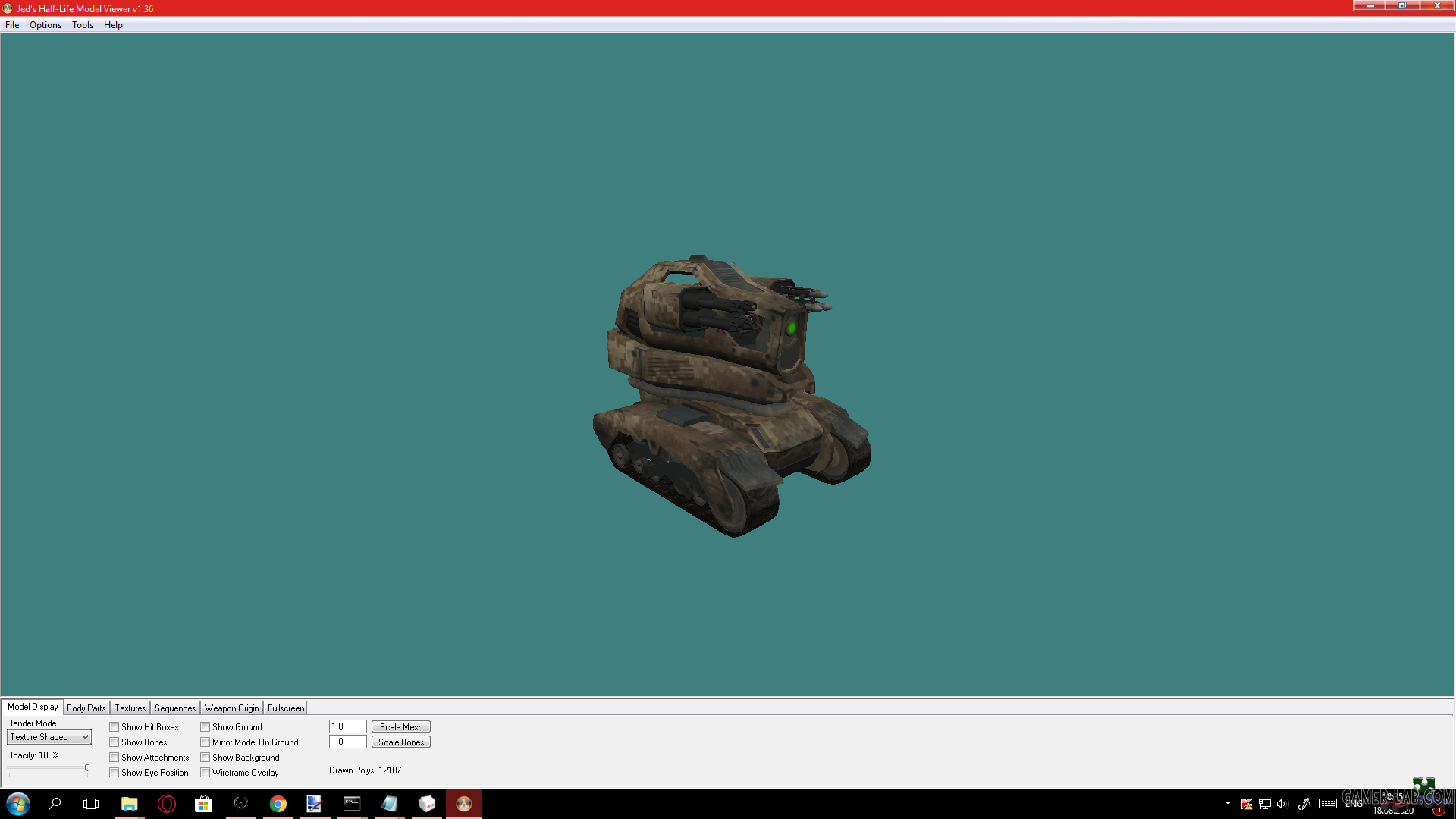Open the network status tray icon

(x=1264, y=804)
